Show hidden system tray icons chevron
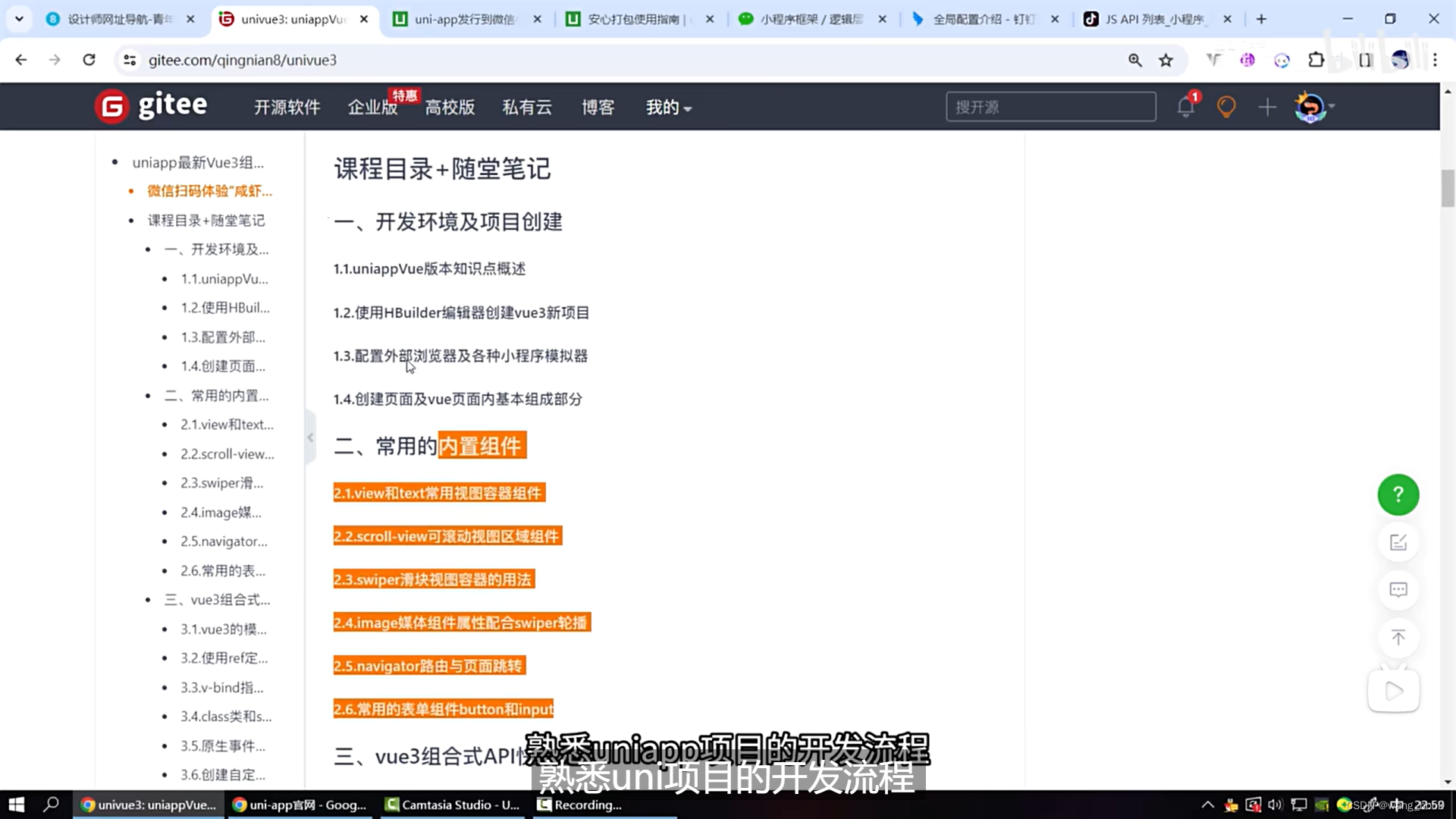The width and height of the screenshot is (1456, 819). tap(1207, 805)
